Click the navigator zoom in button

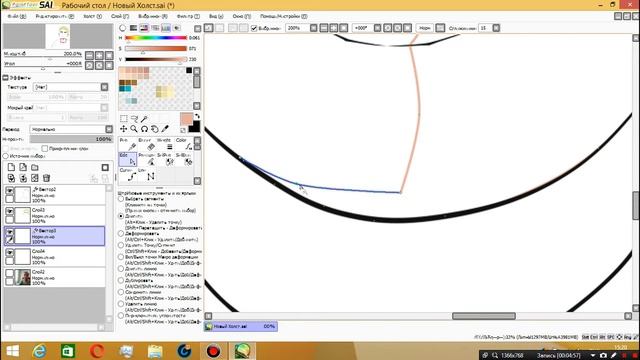pos(99,56)
